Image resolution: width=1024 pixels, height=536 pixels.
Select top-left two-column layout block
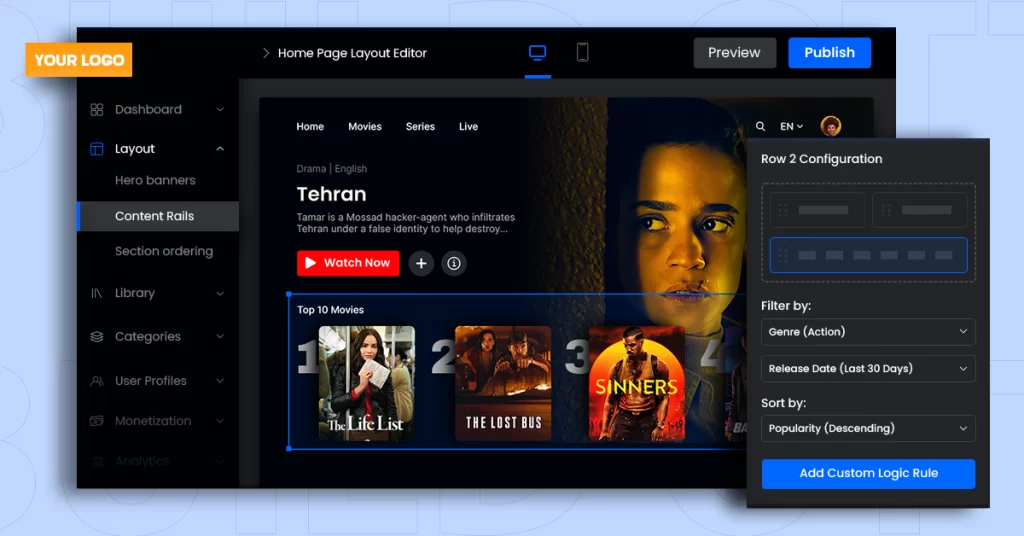pos(817,210)
